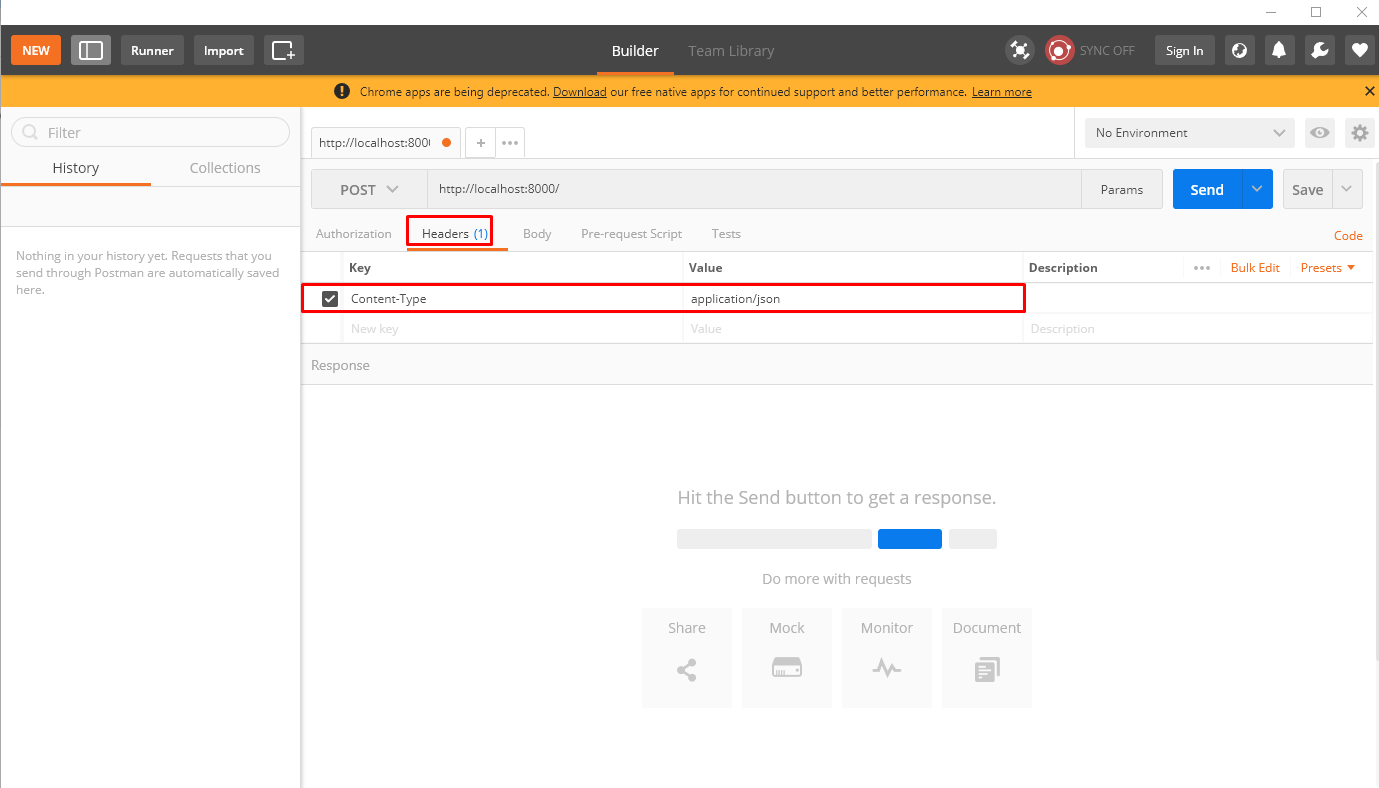Open the Tests tab
Screen dimensions: 1379x788
pyautogui.click(x=726, y=234)
